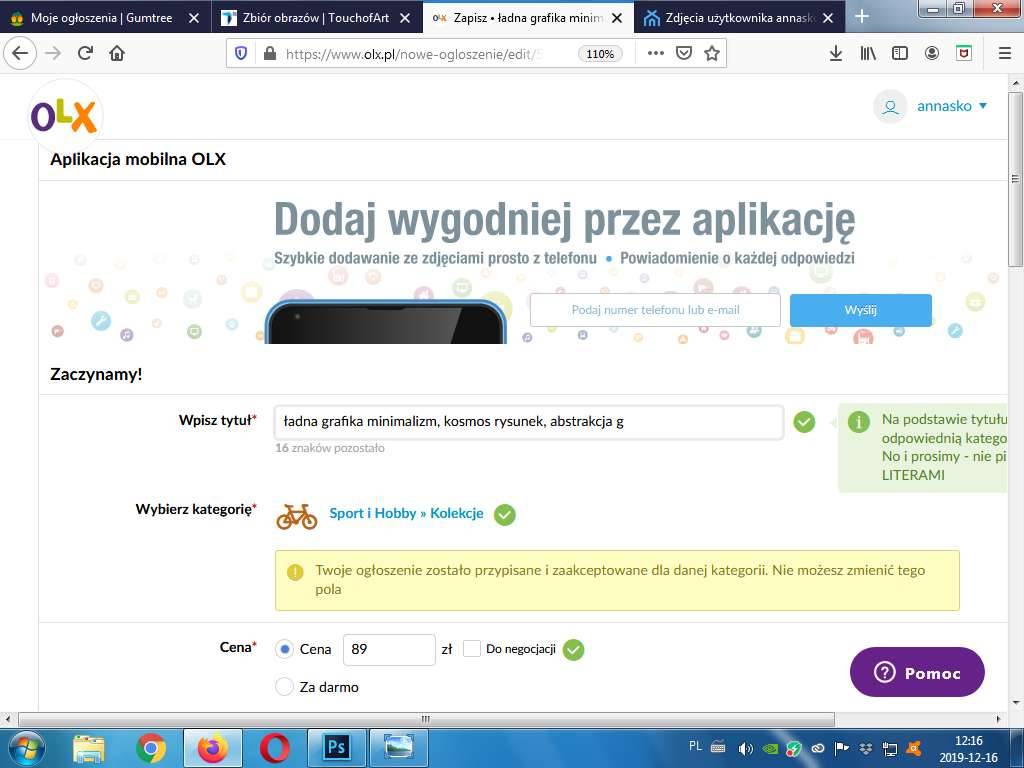The width and height of the screenshot is (1024, 768).
Task: Check the Do negocjacji checkbox
Action: [472, 649]
